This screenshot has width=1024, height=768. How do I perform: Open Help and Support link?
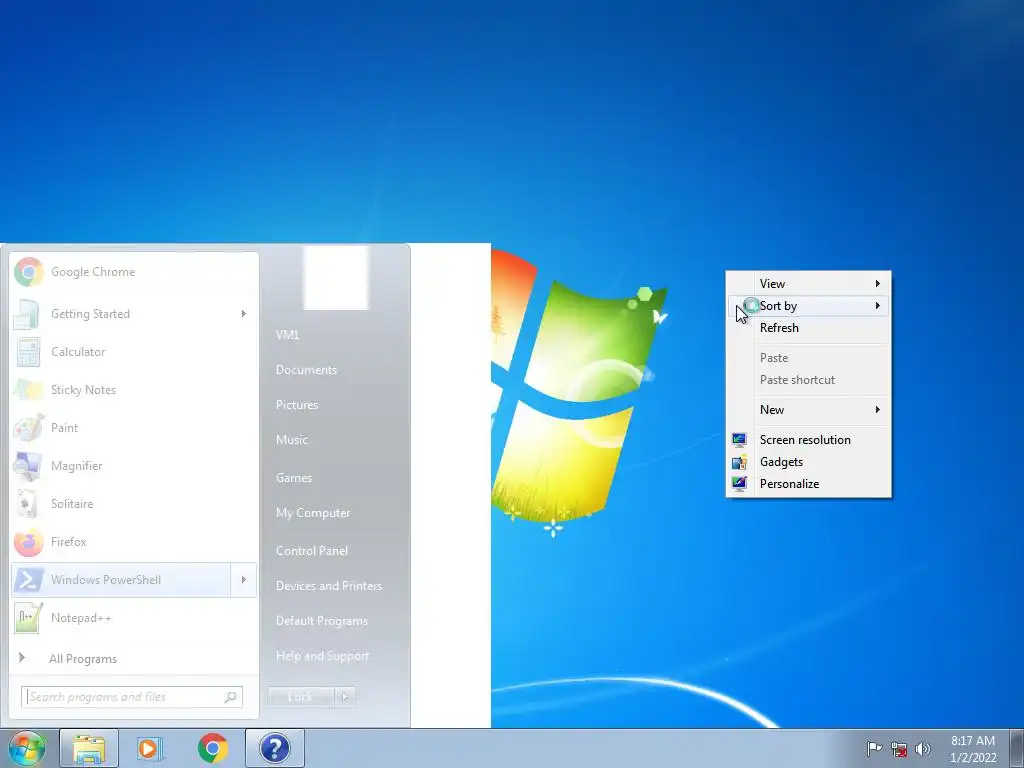pos(323,656)
